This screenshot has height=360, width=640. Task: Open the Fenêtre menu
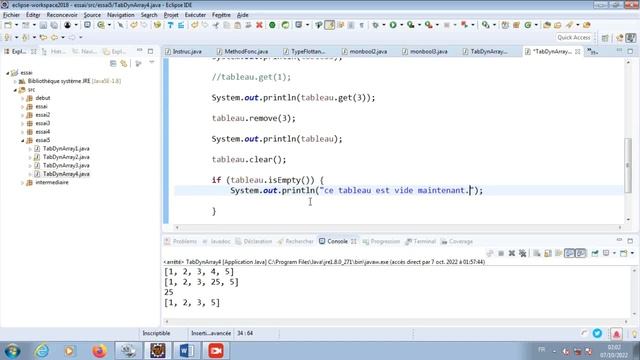221,15
